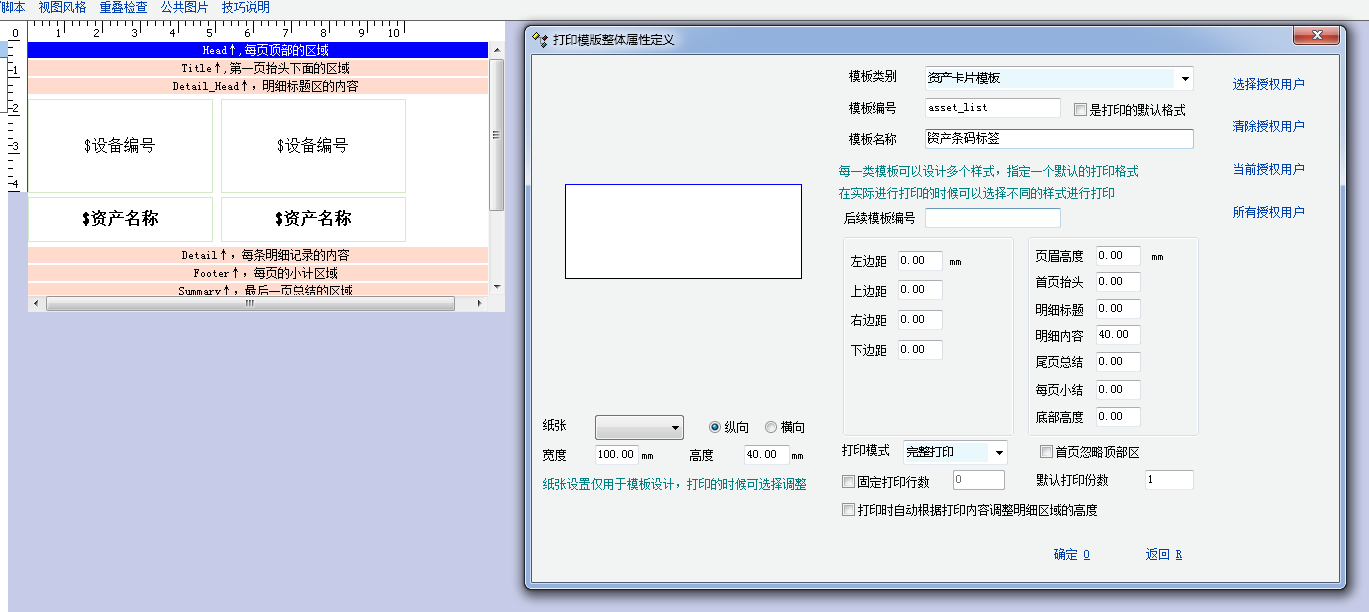Check 打印时自动根据打印内容调整明细区域的高度

point(849,510)
